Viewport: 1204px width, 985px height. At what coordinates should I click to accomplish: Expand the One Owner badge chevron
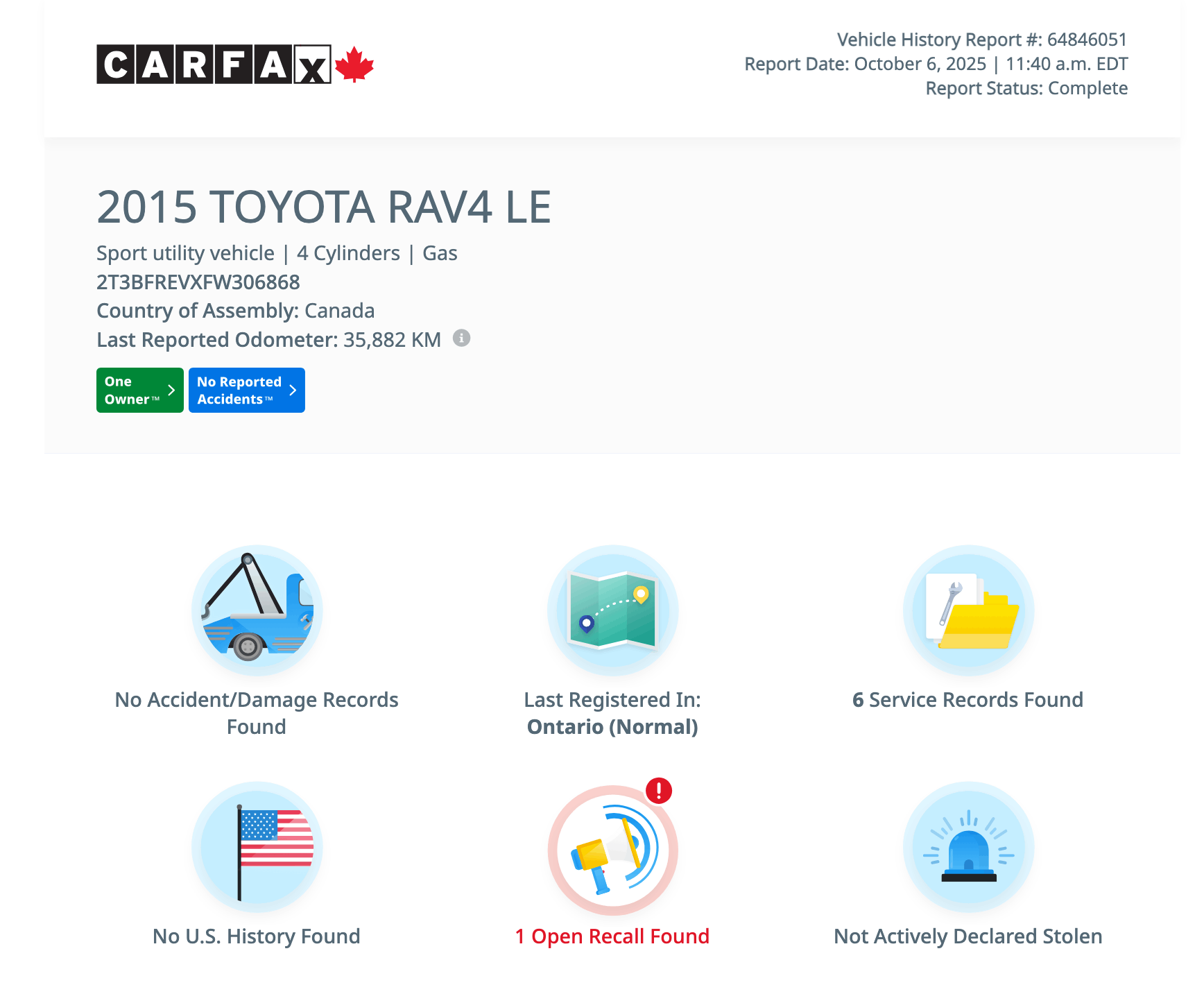171,391
